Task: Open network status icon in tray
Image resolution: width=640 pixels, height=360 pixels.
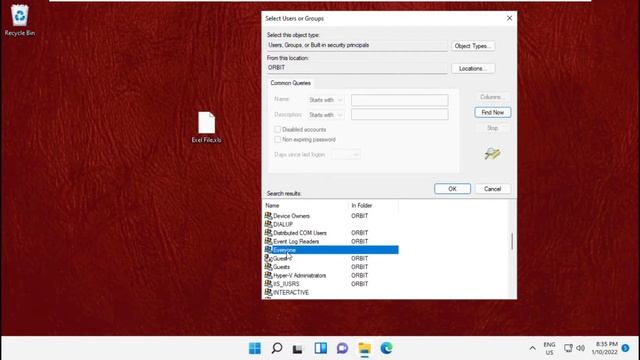Action: pos(568,348)
